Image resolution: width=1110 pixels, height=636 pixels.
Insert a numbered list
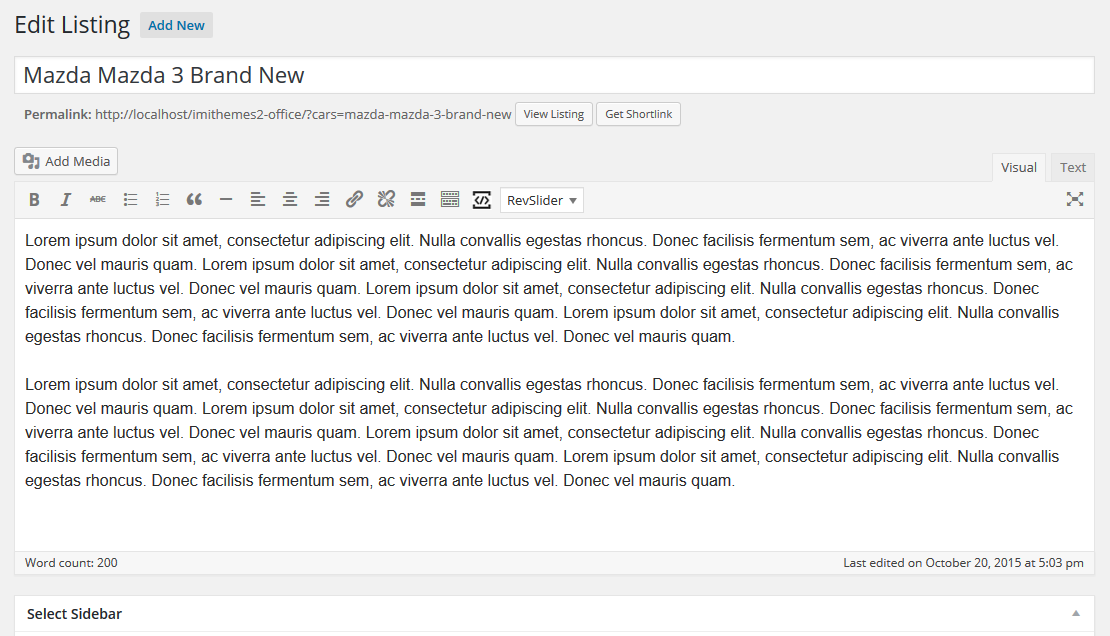pyautogui.click(x=162, y=200)
